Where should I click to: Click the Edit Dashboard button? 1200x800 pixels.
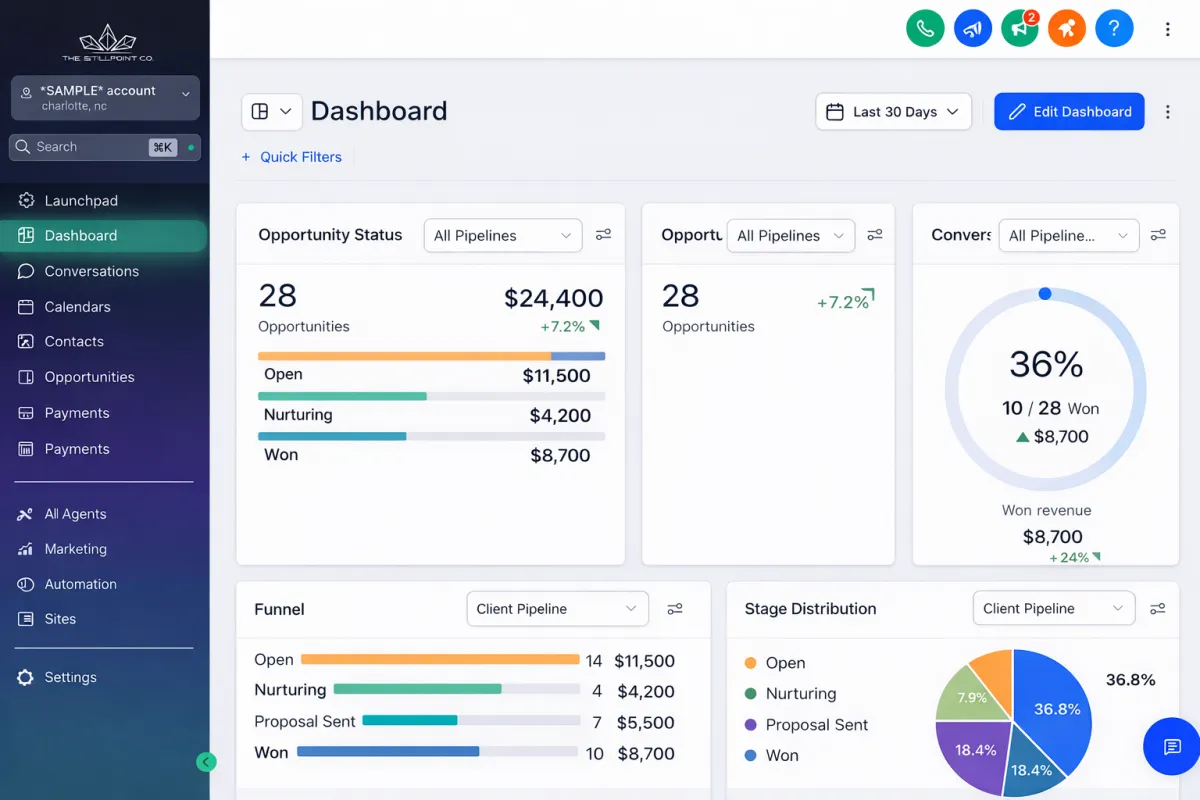pos(1069,112)
